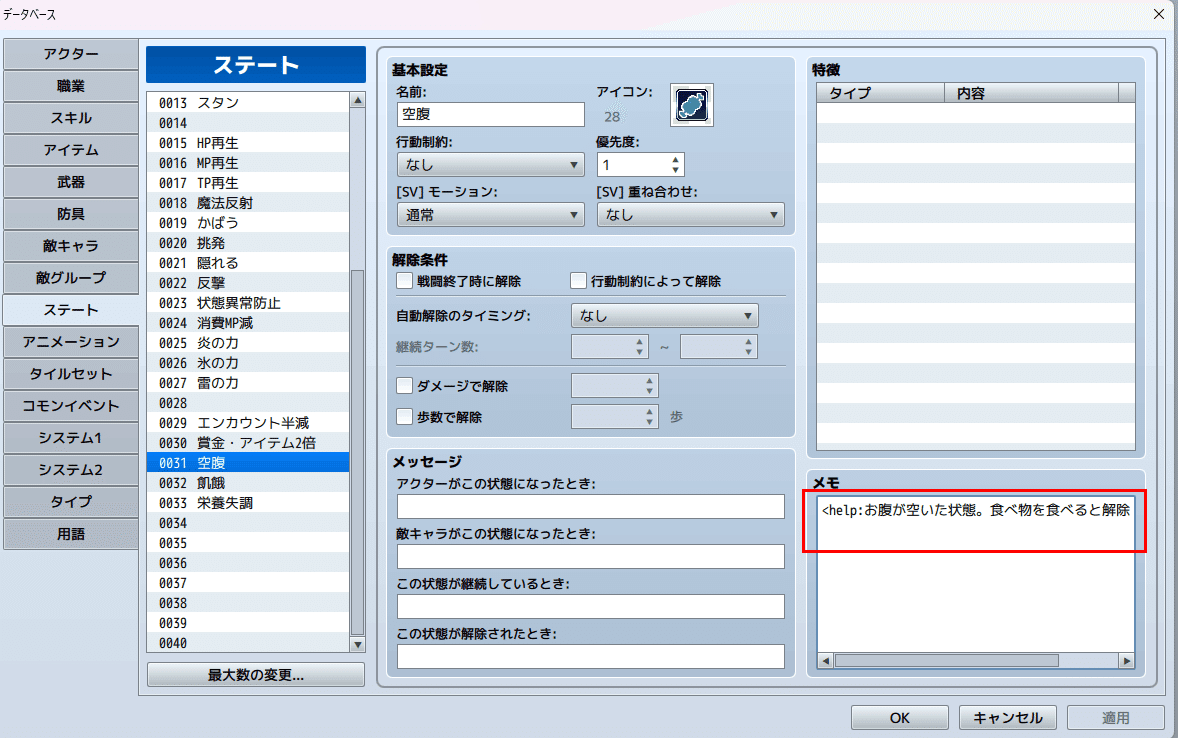Select state 0027 雷の力
The width and height of the screenshot is (1178, 738).
[x=248, y=383]
